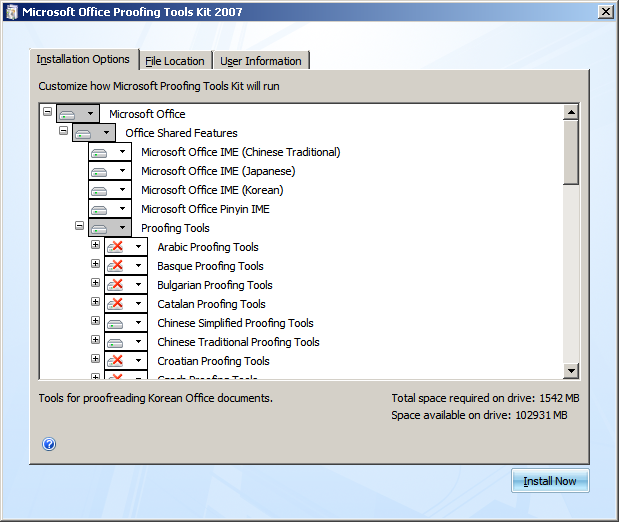Click the installer icon in title bar
The height and width of the screenshot is (522, 619).
pyautogui.click(x=12, y=12)
